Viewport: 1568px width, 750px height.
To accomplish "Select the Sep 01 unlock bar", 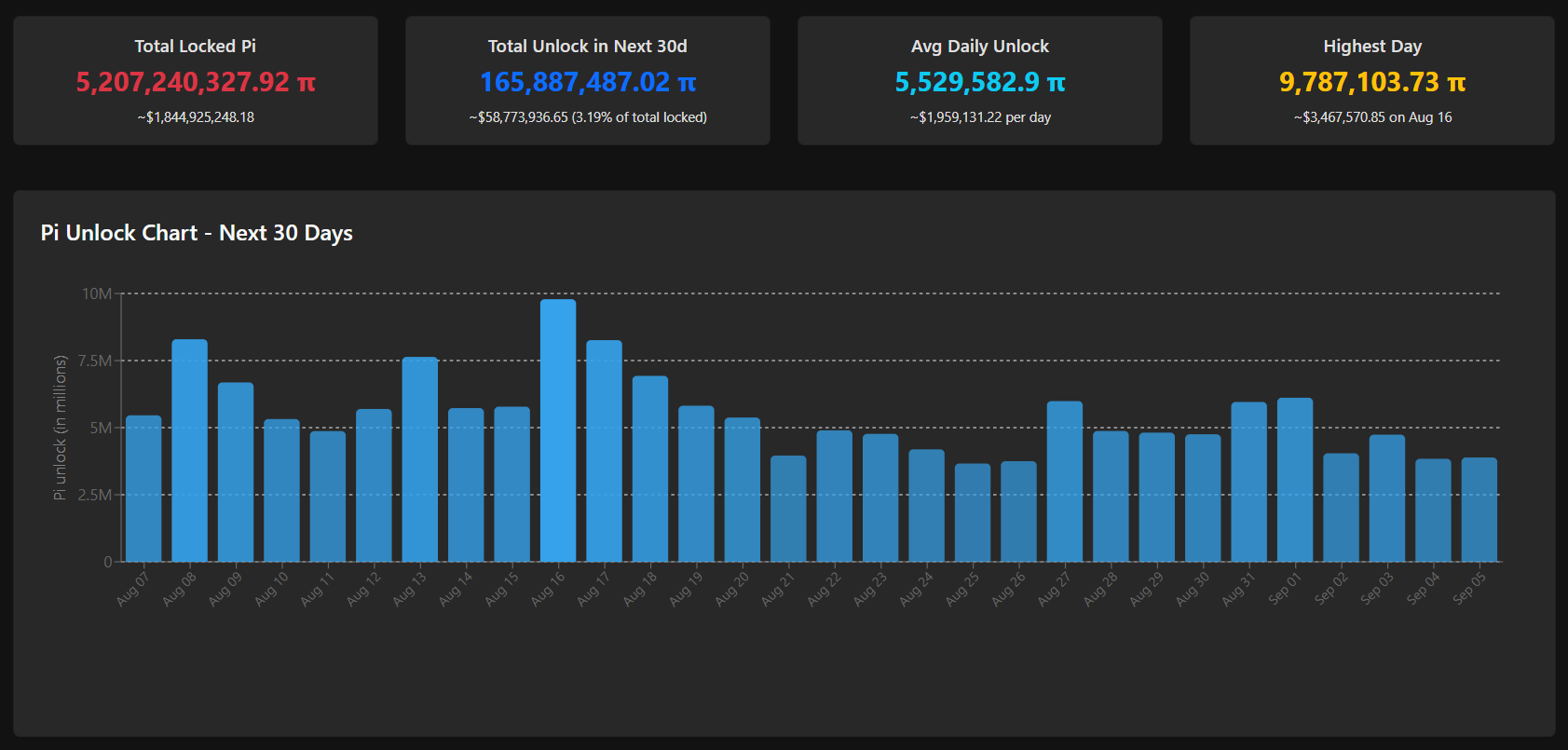I will point(1294,480).
